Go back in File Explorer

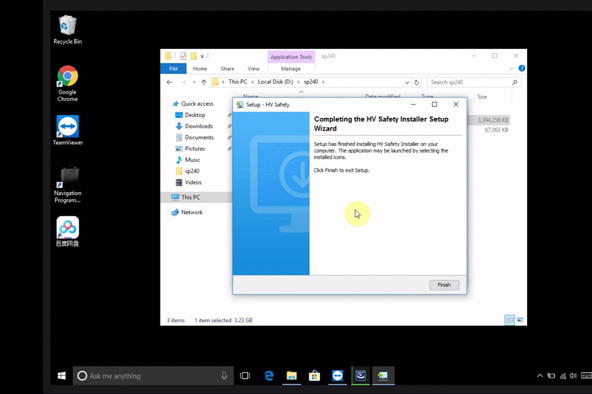(x=170, y=82)
